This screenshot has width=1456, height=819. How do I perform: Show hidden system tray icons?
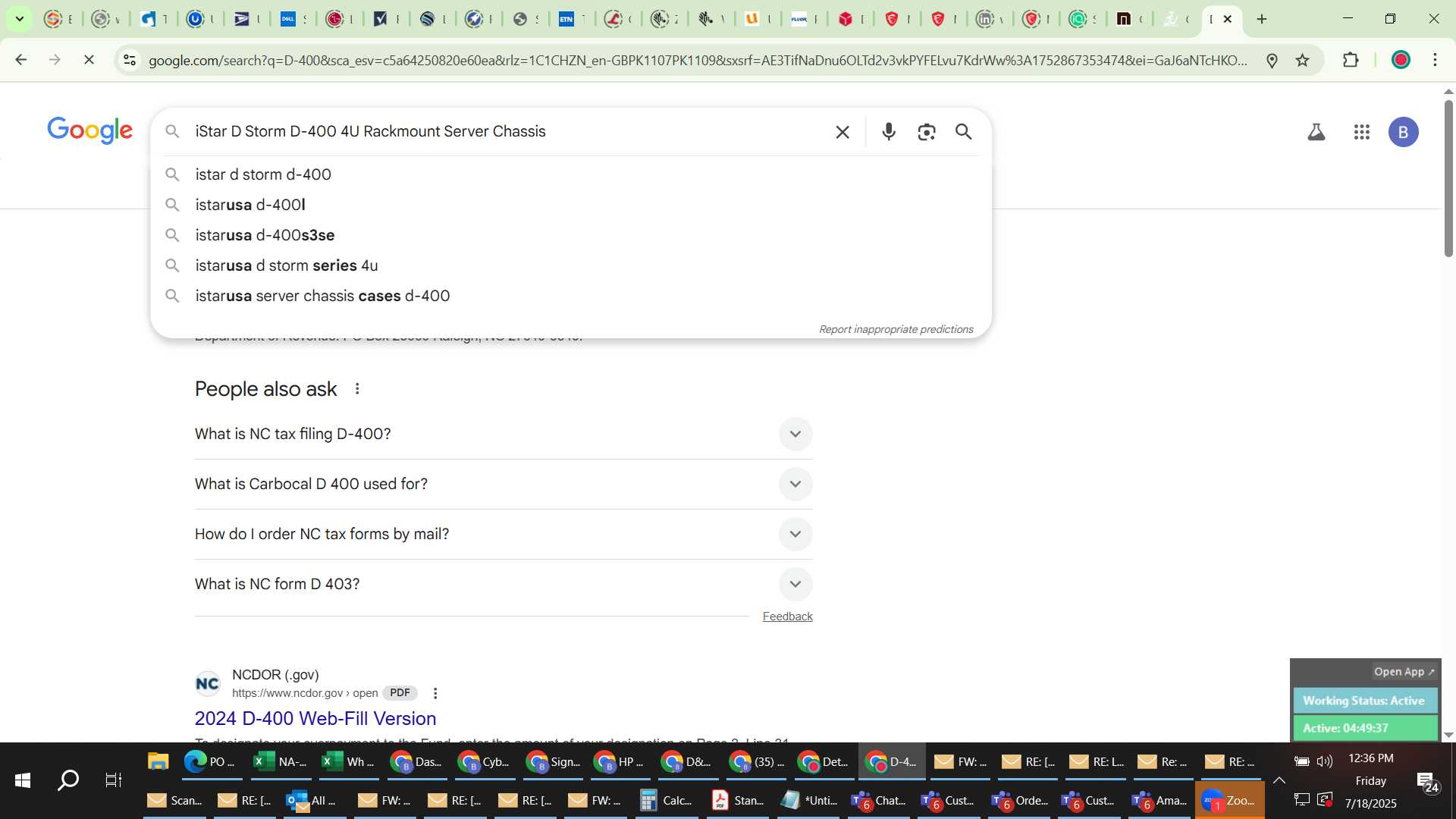tap(1279, 780)
